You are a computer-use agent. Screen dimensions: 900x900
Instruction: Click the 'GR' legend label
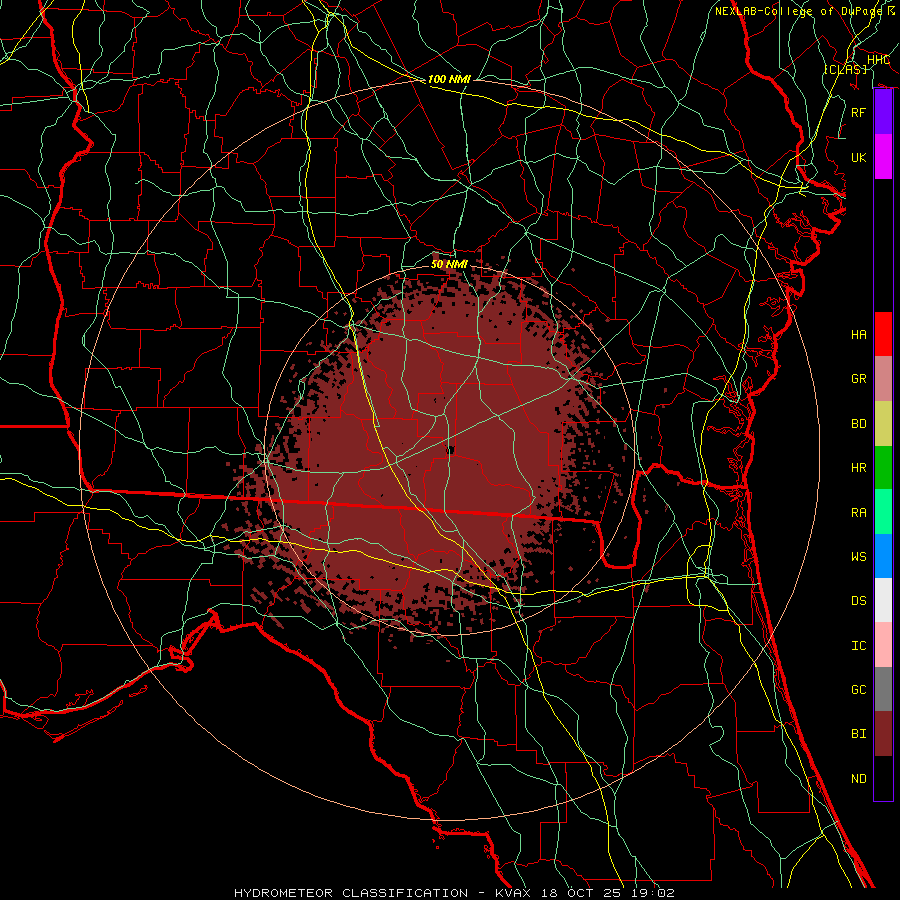coord(858,379)
